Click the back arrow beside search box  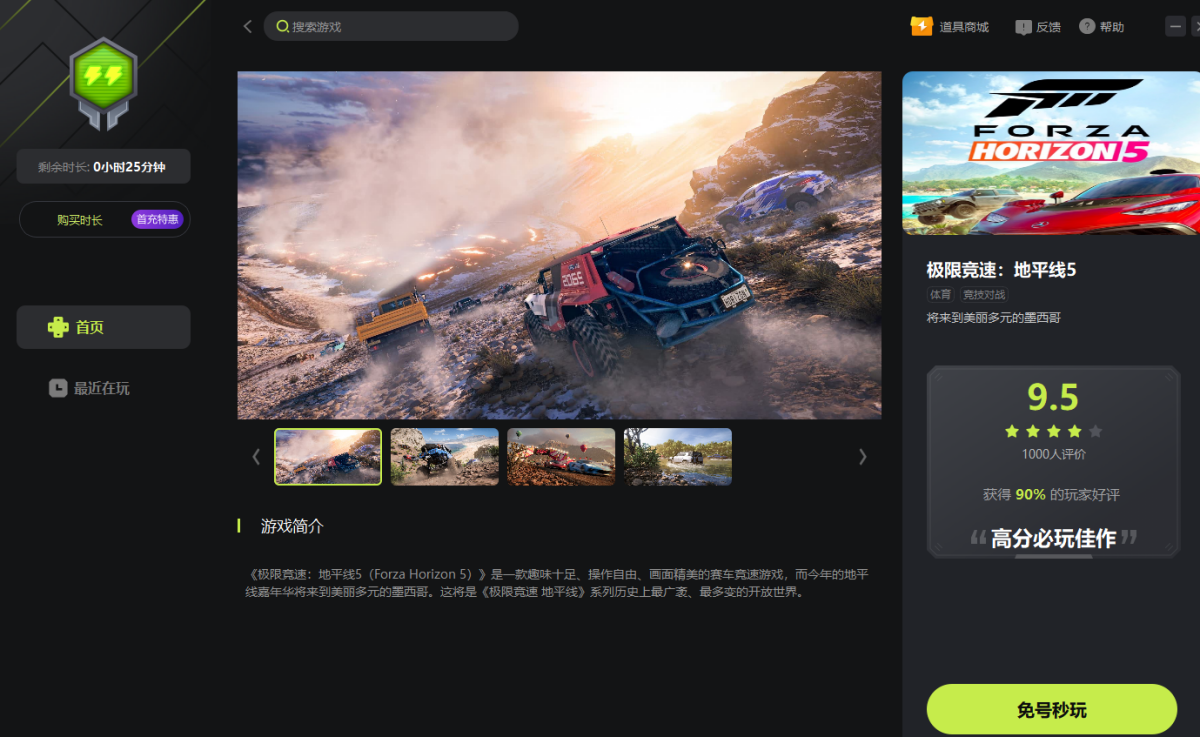248,26
